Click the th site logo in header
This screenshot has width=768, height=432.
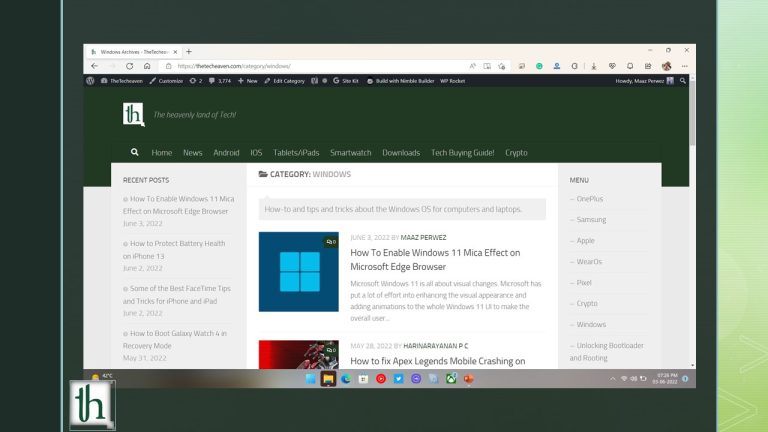coord(134,115)
